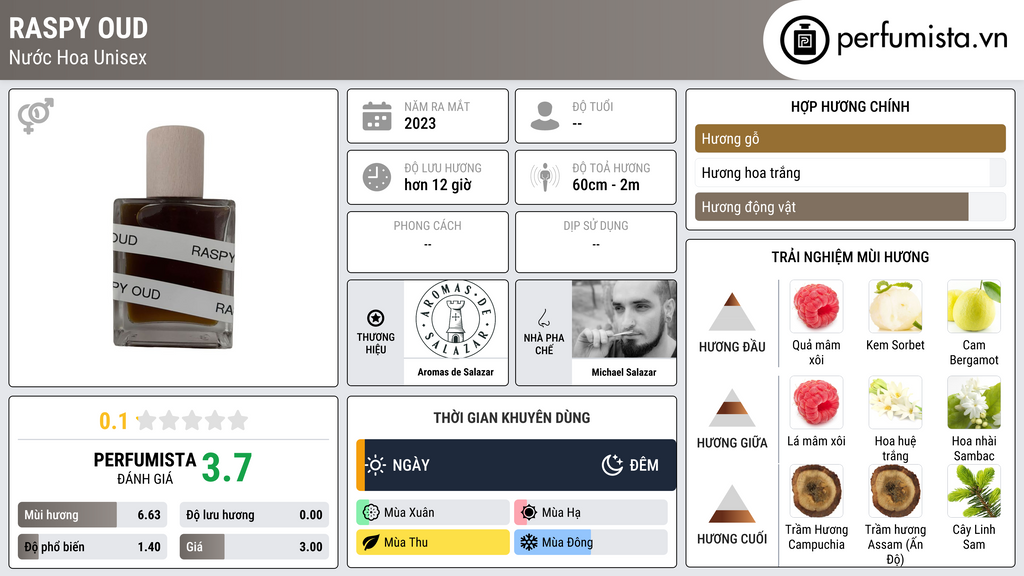Click the PHONG CÁCH style box
The width and height of the screenshot is (1024, 576).
pos(428,242)
